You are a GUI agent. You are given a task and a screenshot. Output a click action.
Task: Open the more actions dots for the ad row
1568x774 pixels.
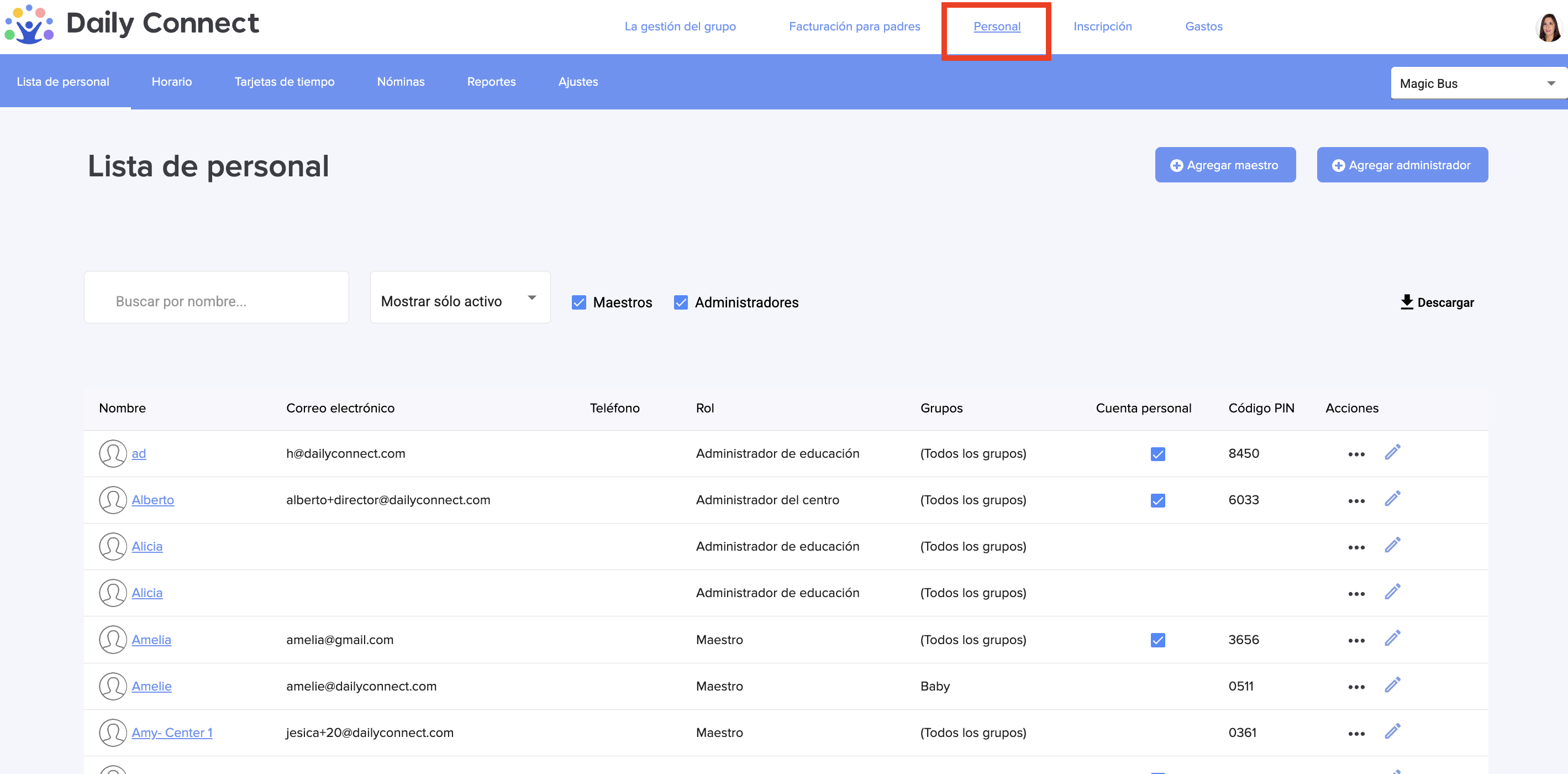1356,454
